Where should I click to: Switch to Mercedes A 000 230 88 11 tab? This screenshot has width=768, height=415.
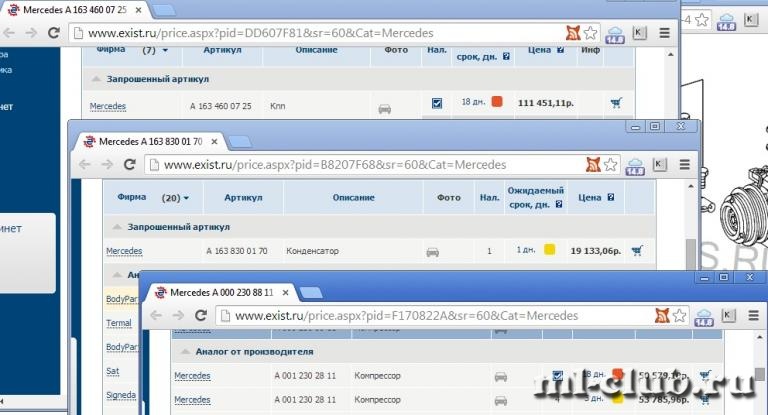click(221, 293)
